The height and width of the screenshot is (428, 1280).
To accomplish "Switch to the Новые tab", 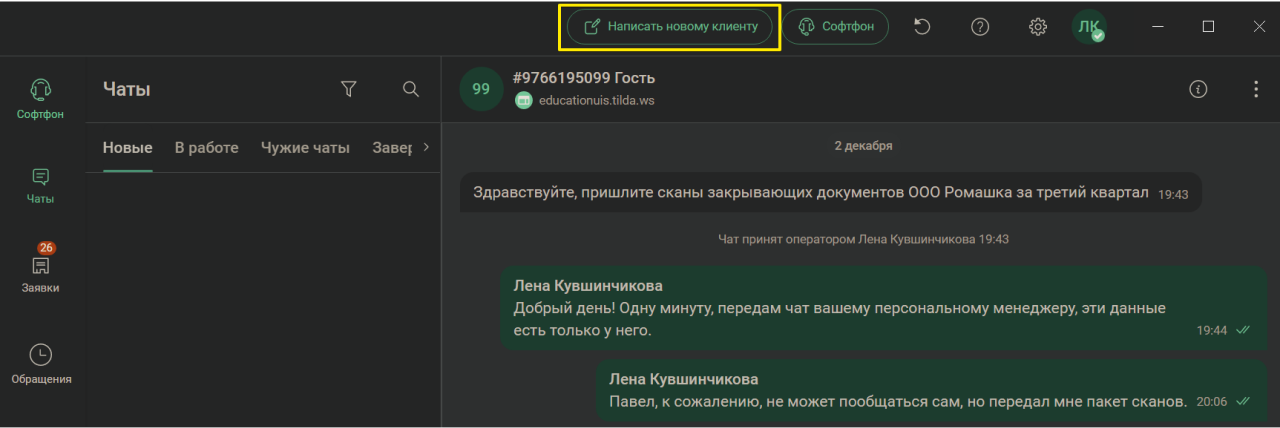I will point(128,148).
